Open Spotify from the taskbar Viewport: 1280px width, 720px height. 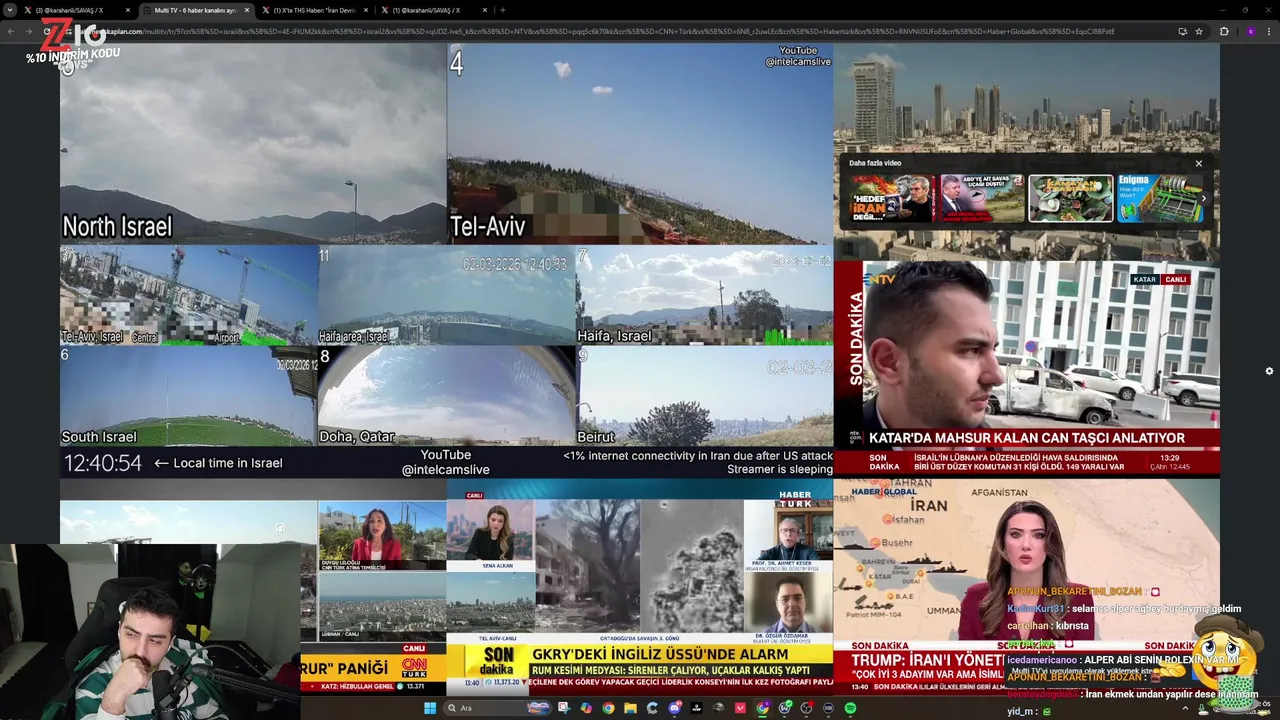850,708
